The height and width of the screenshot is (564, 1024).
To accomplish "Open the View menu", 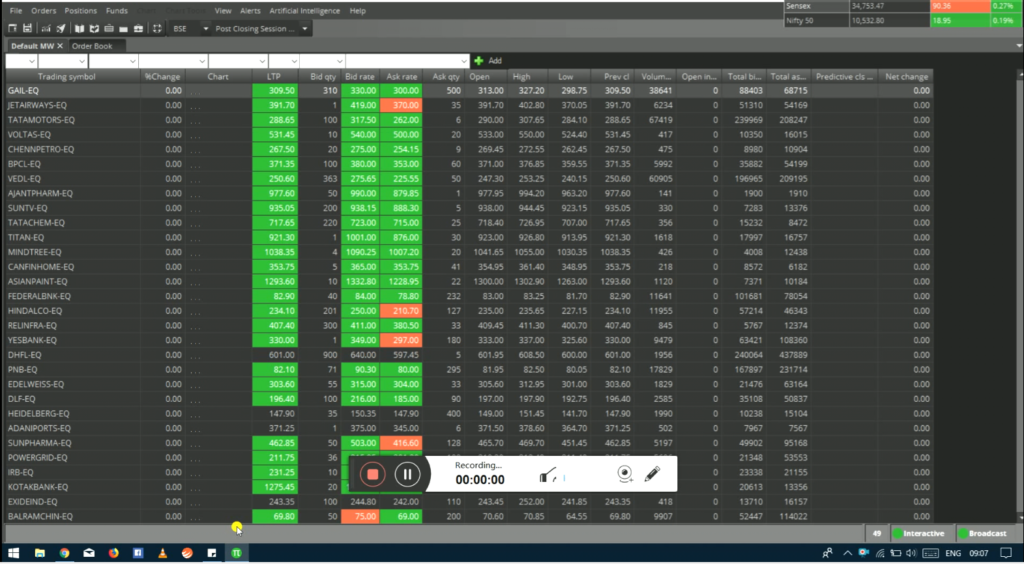I will pos(223,10).
